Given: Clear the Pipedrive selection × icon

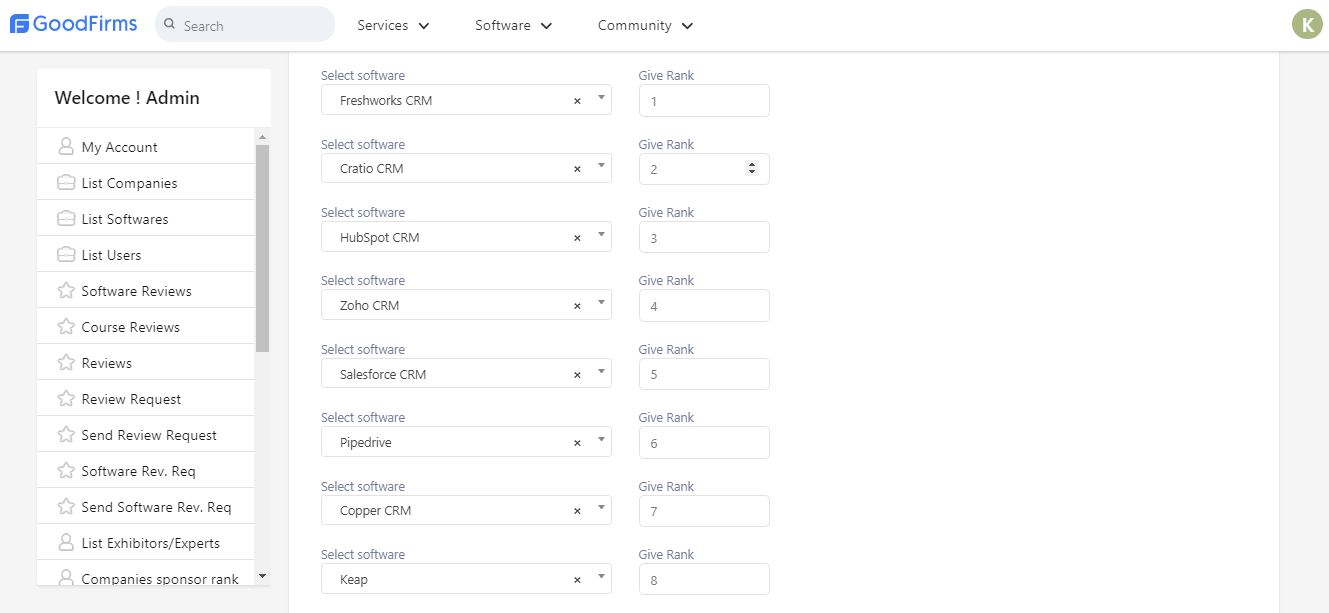Looking at the screenshot, I should (577, 443).
